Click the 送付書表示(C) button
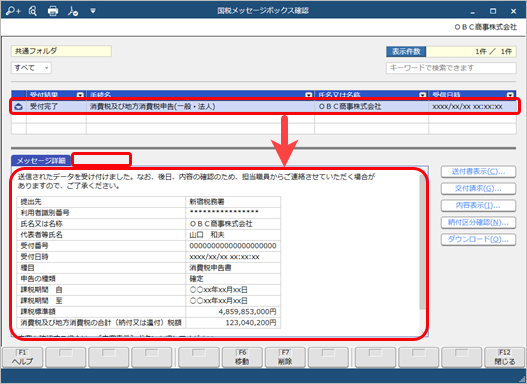 pos(478,172)
